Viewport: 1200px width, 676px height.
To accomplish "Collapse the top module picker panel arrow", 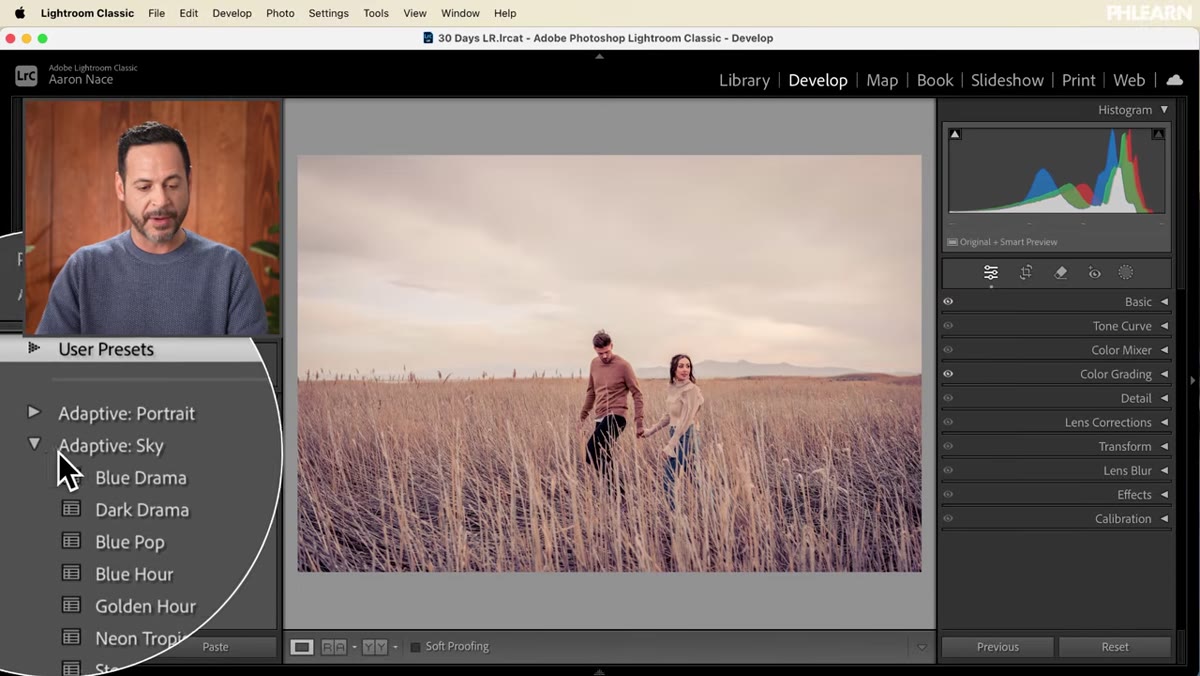I will 600,56.
